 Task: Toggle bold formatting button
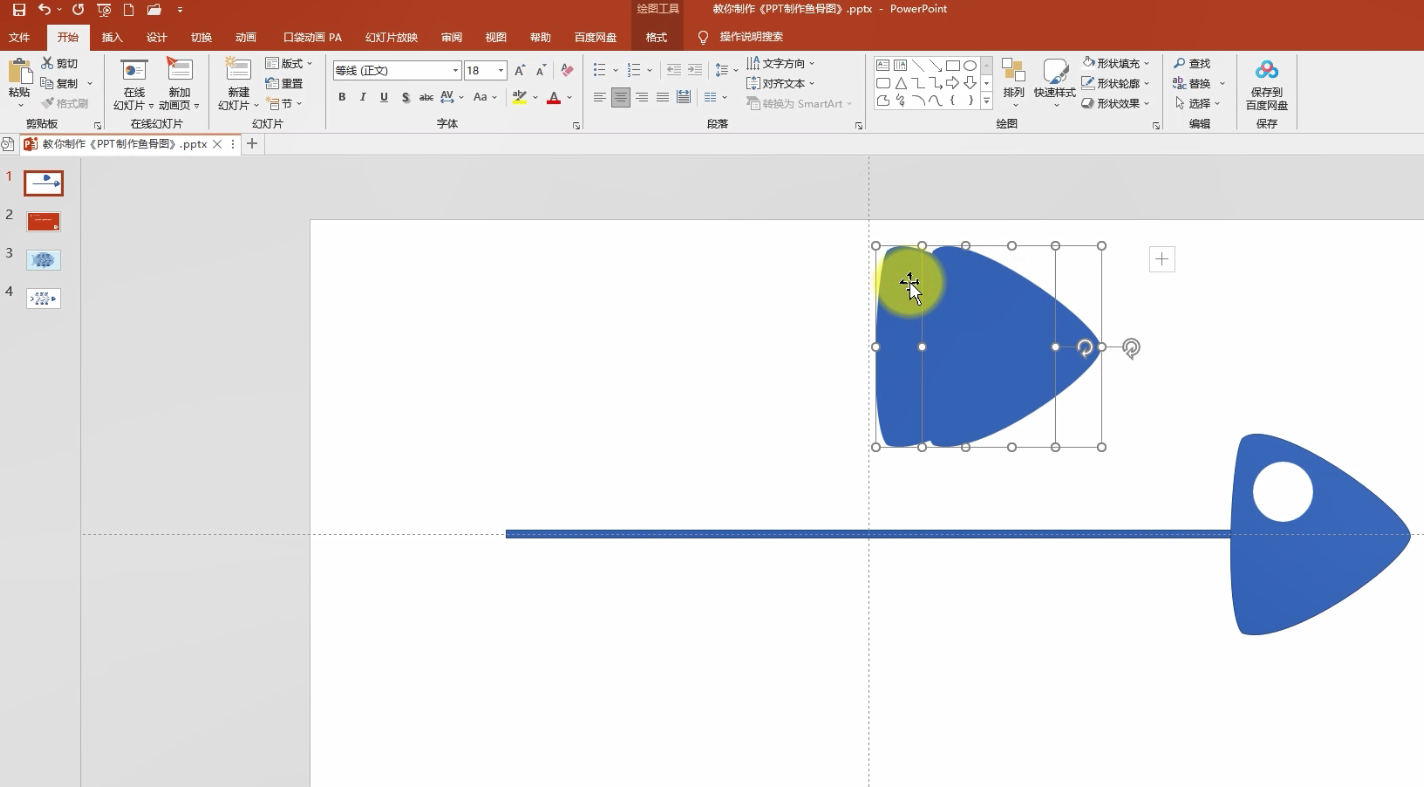pos(342,98)
